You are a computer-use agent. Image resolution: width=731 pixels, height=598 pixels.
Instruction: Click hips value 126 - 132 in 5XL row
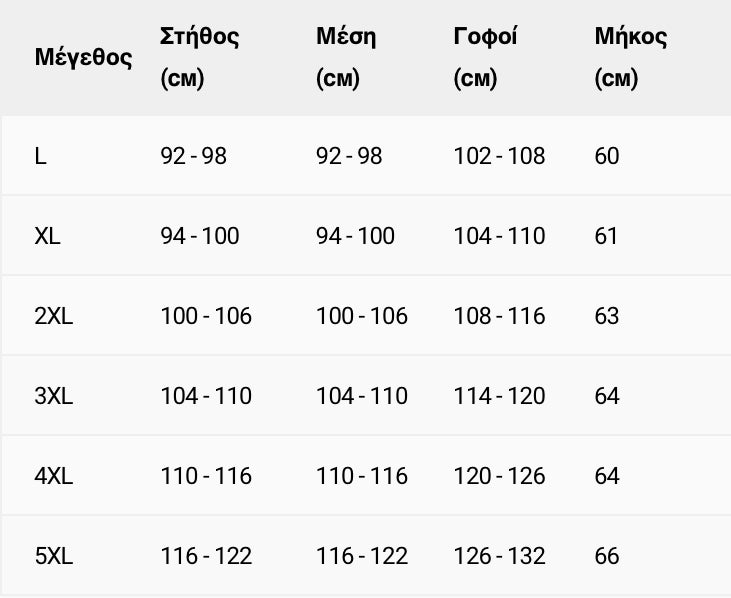pos(499,556)
